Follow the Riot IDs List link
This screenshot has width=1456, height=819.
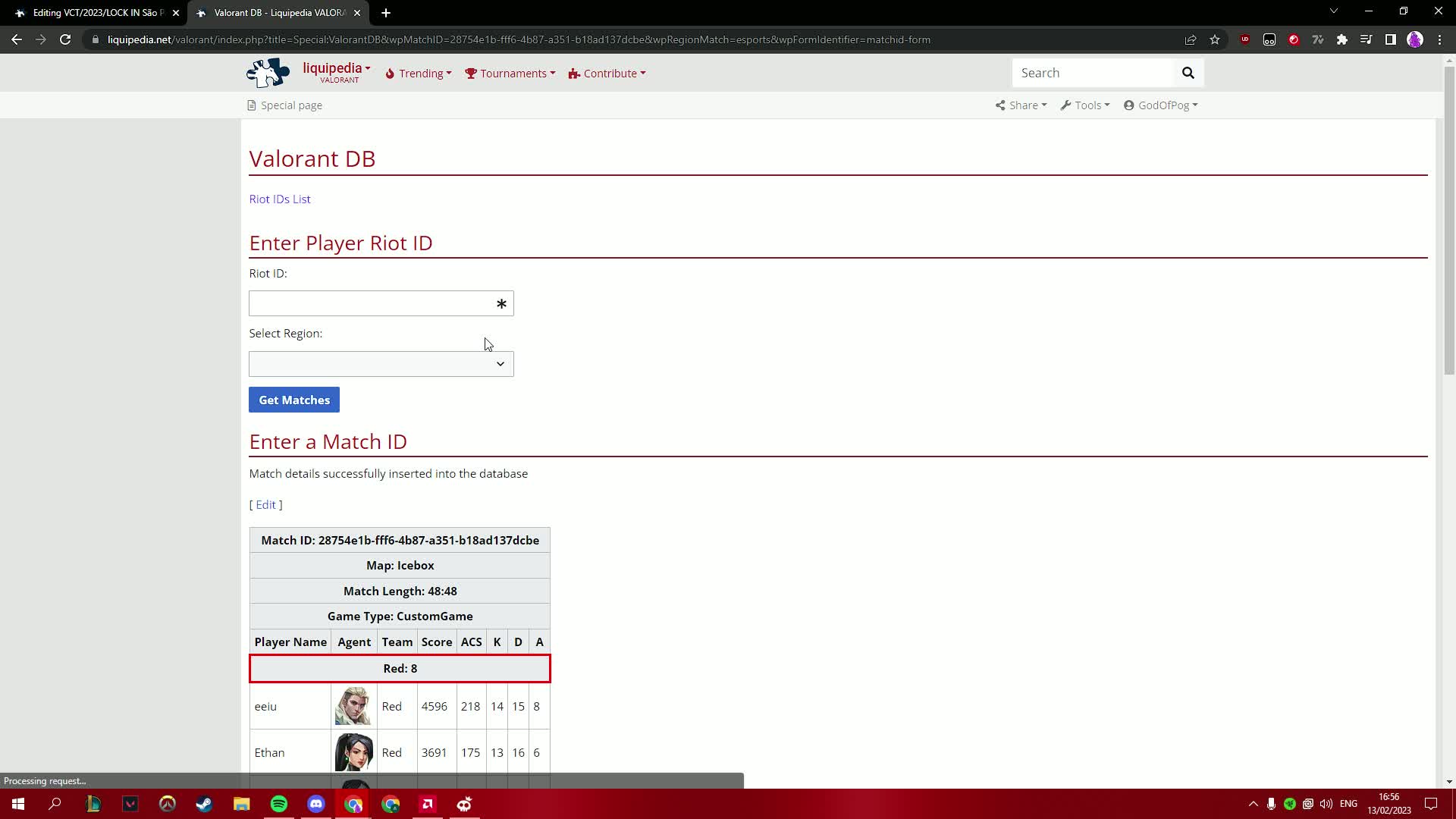coord(279,199)
